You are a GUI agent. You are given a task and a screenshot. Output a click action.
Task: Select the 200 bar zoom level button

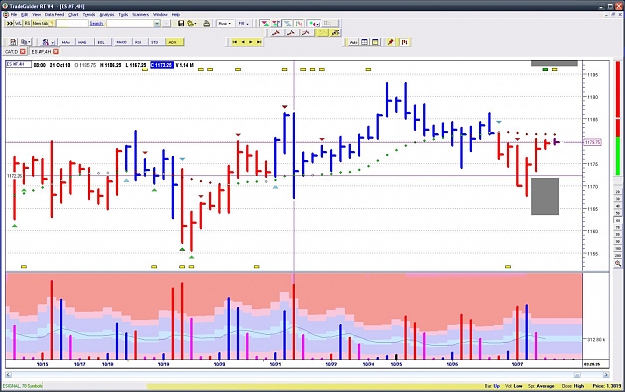pos(618,255)
